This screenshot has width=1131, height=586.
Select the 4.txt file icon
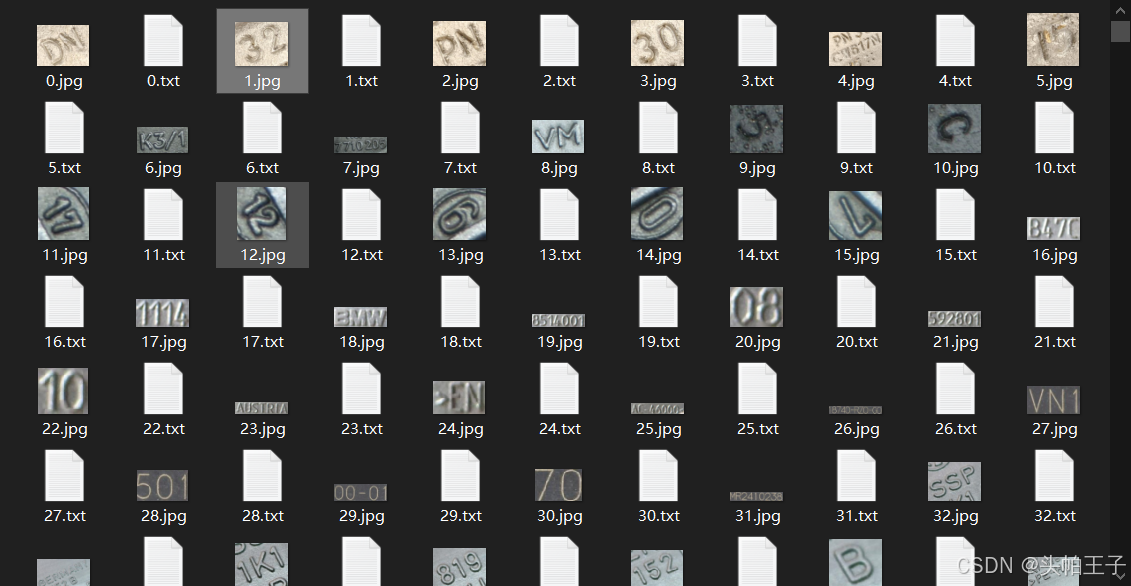[955, 41]
